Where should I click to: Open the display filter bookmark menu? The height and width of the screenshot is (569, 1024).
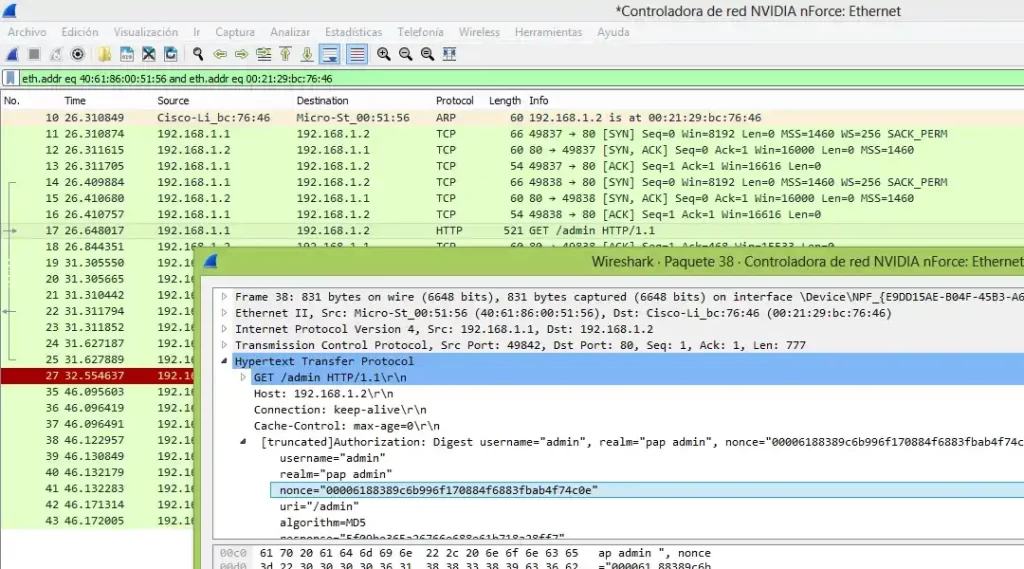pyautogui.click(x=10, y=78)
